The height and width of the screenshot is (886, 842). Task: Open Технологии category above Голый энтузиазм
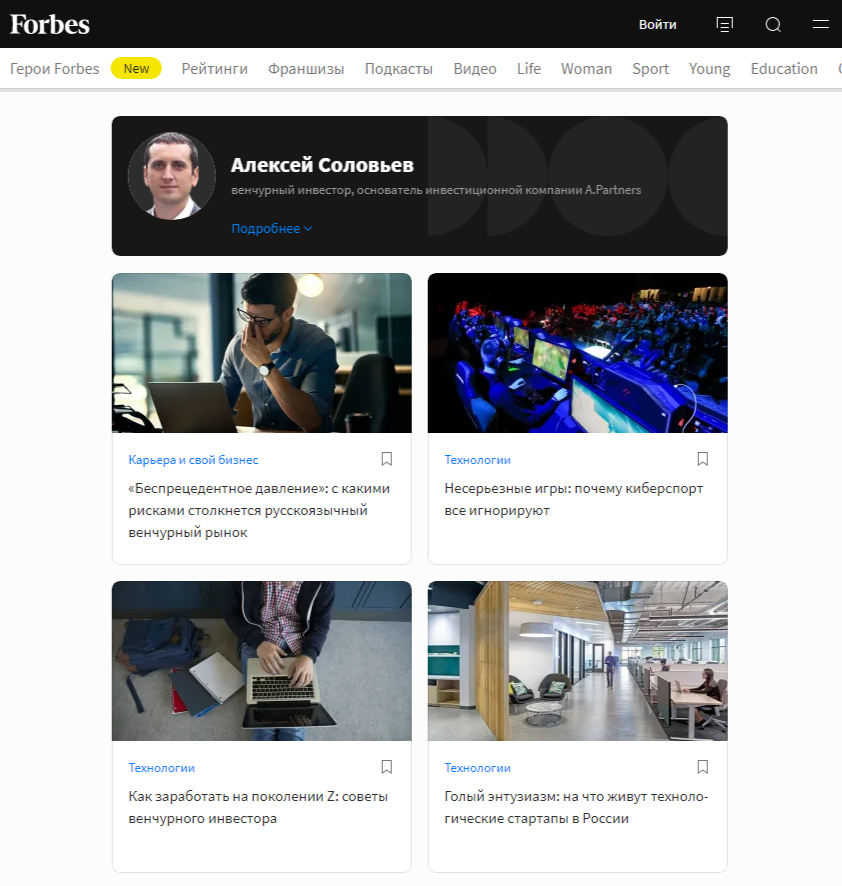pos(478,768)
